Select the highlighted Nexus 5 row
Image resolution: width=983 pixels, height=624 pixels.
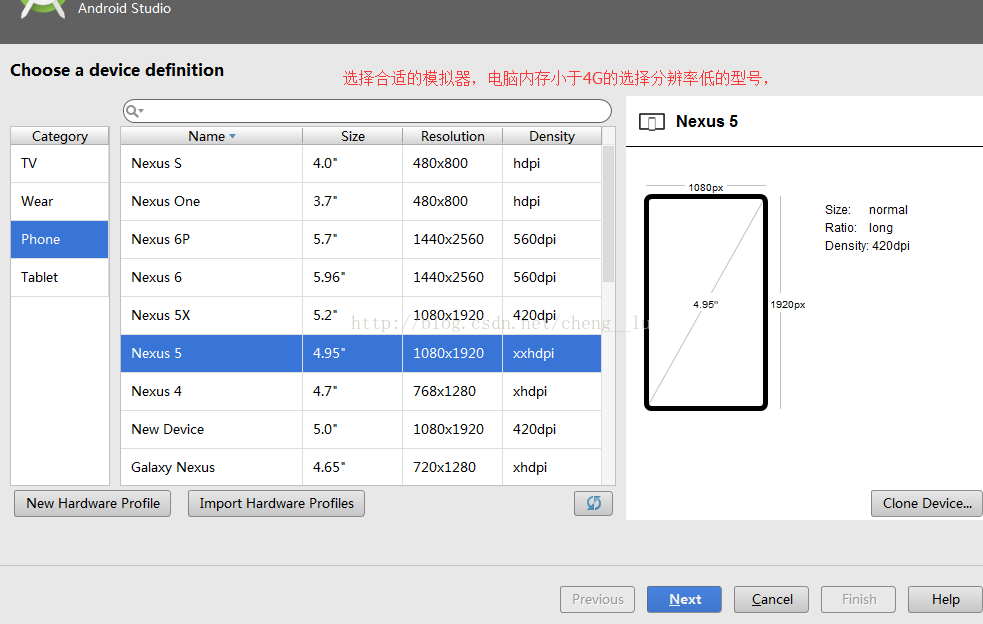pos(361,354)
